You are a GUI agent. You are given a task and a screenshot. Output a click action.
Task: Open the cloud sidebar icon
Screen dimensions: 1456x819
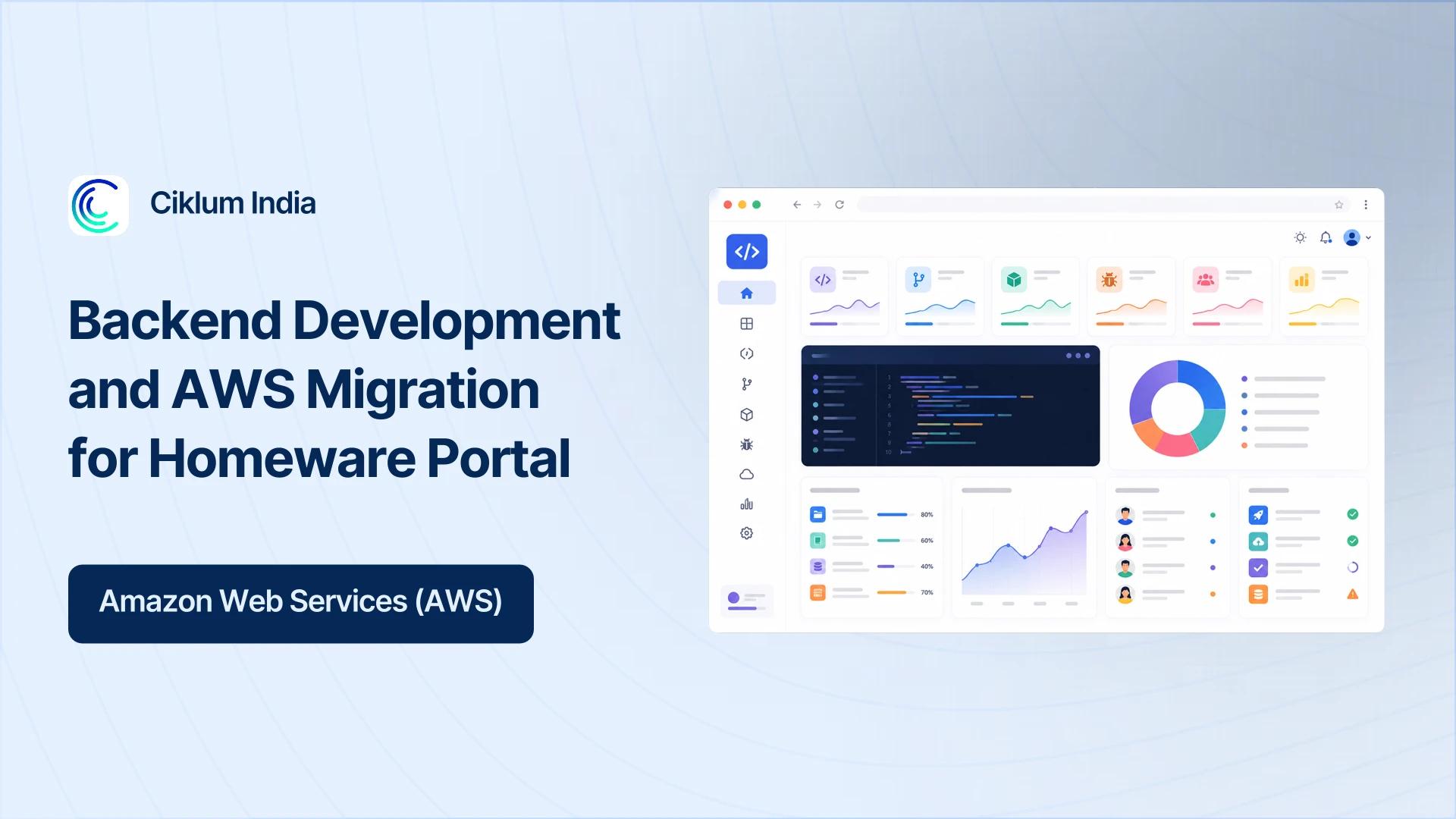coord(747,475)
